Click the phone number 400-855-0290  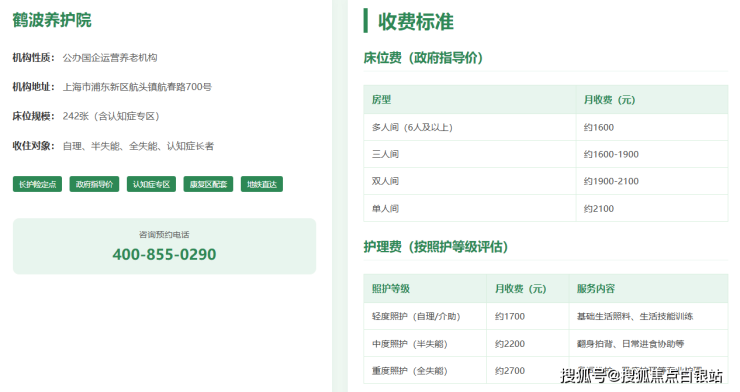164,254
